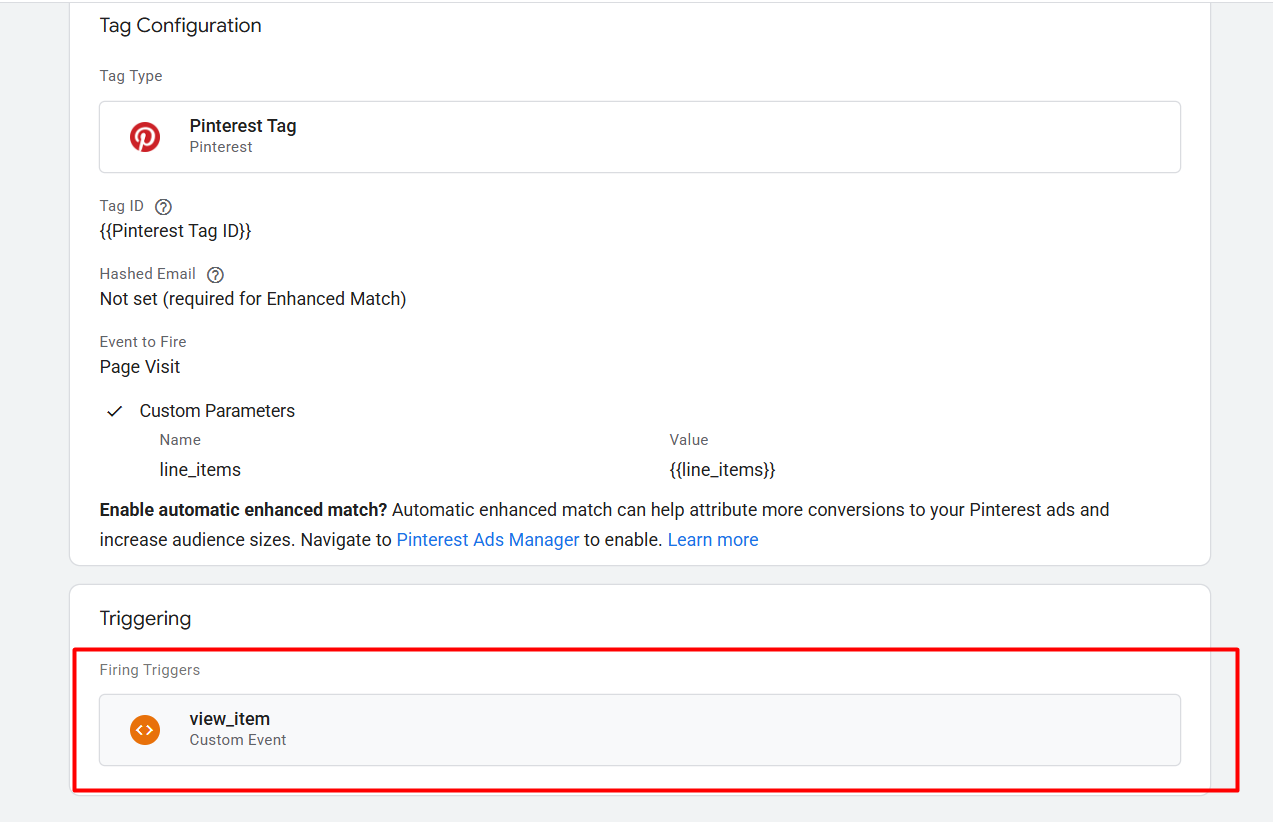Click the help icon beside Tag ID
1273x822 pixels.
164,207
